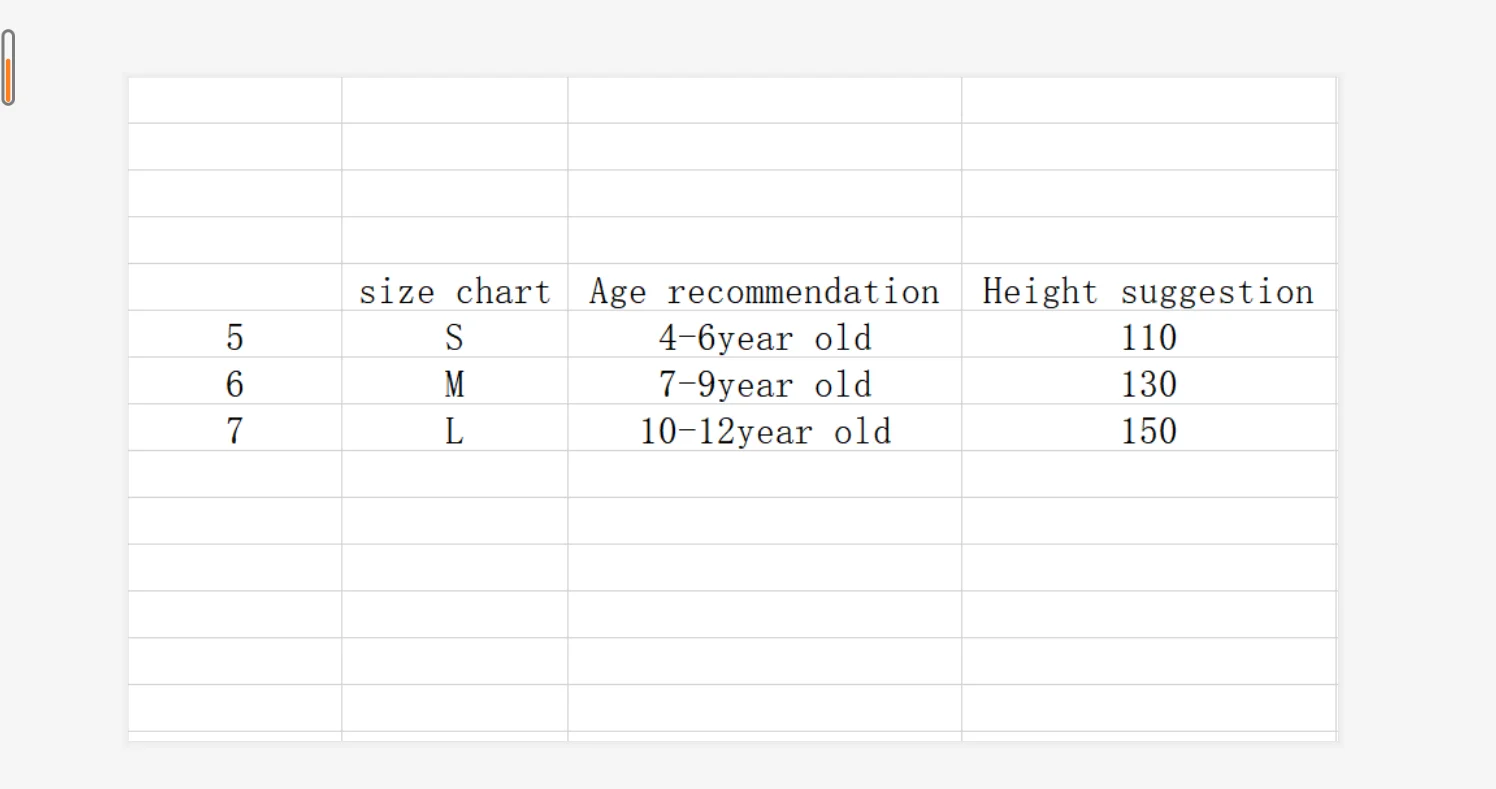Click the cell containing number 6

click(x=235, y=381)
